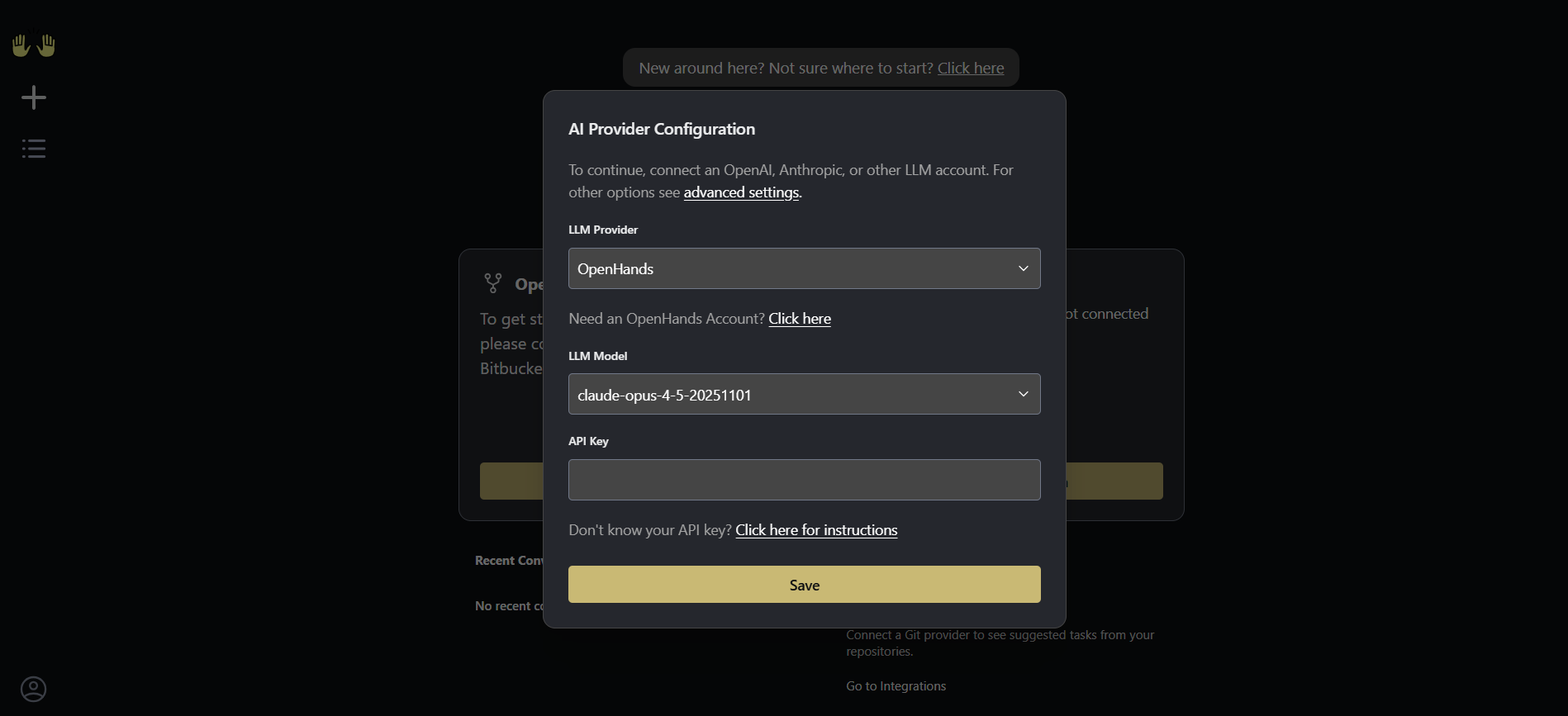1568x716 pixels.
Task: Open Click here for instructions link
Action: click(816, 530)
